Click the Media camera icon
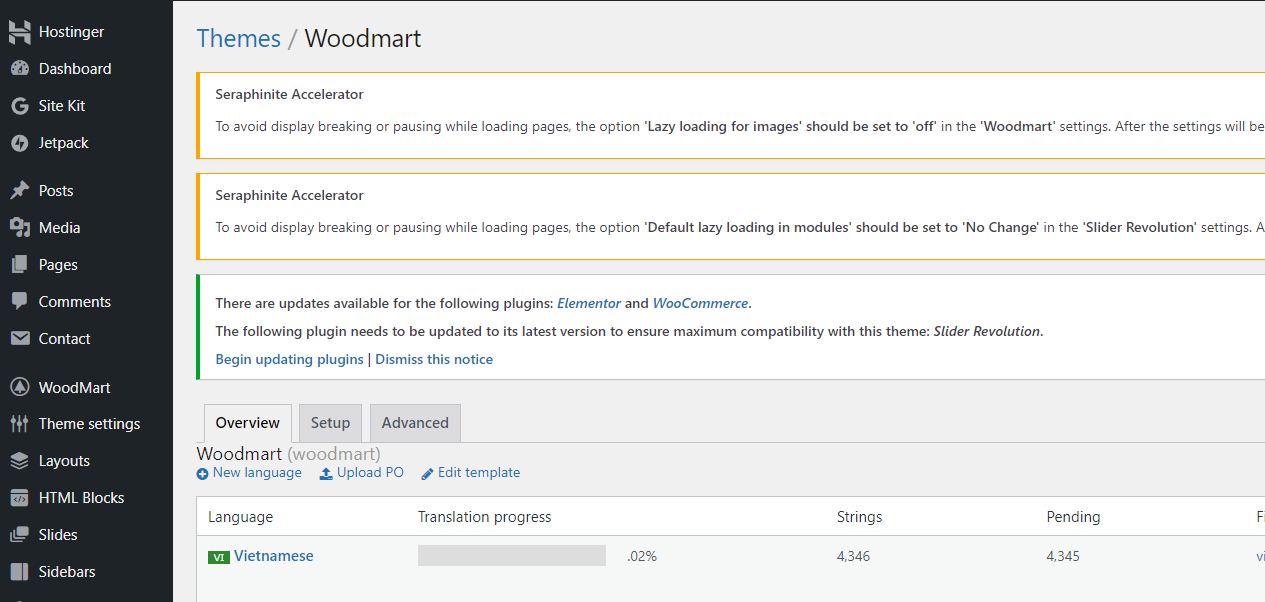Screen dimensions: 1265x602 19,227
